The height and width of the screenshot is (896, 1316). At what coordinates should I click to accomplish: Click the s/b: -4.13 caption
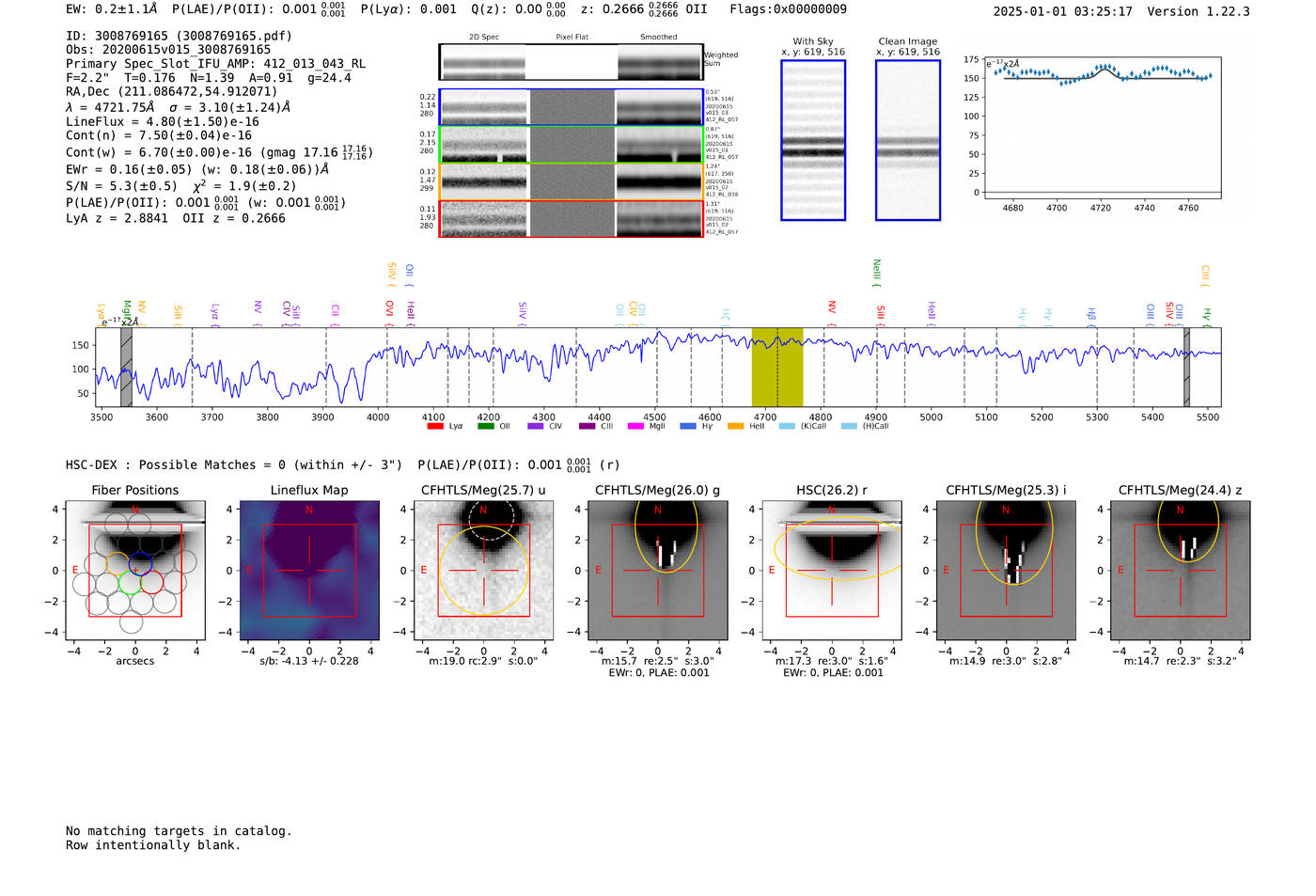(x=309, y=661)
